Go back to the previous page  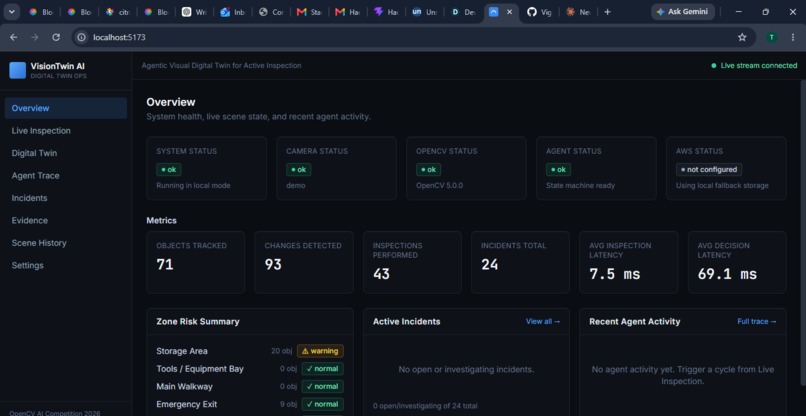tap(14, 37)
